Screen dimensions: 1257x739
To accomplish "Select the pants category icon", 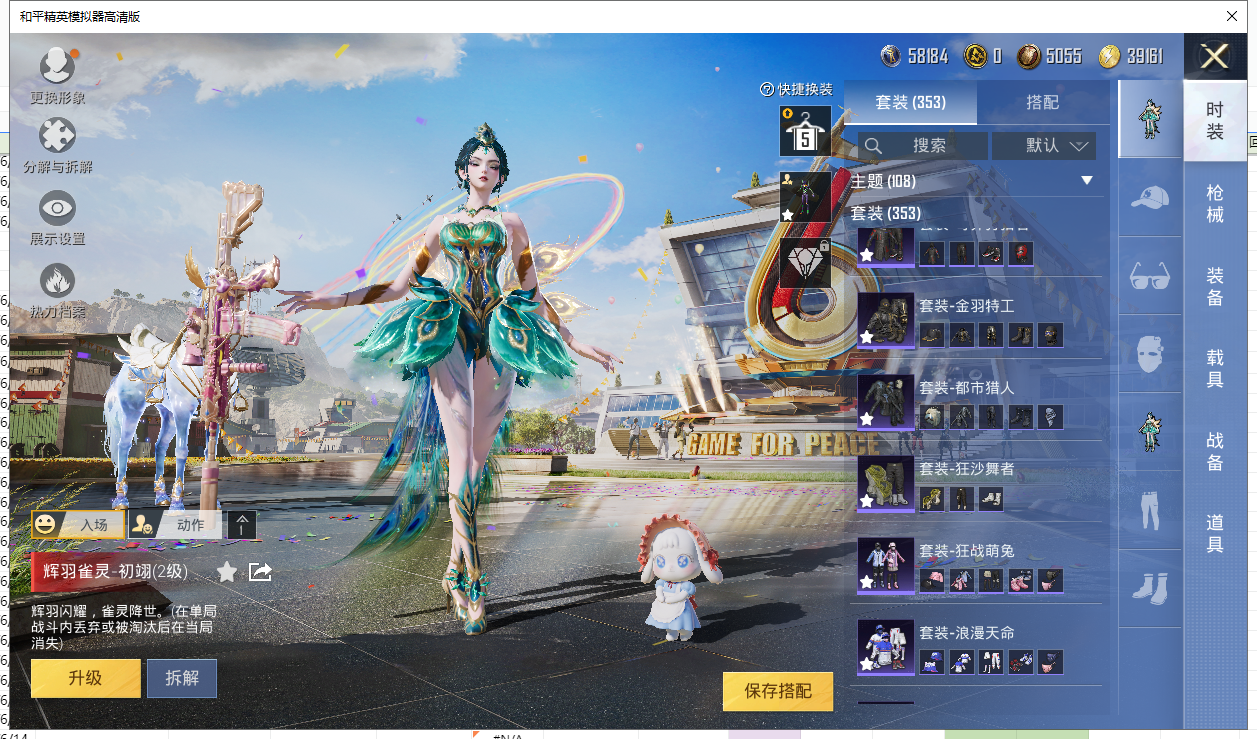I will (x=1150, y=510).
